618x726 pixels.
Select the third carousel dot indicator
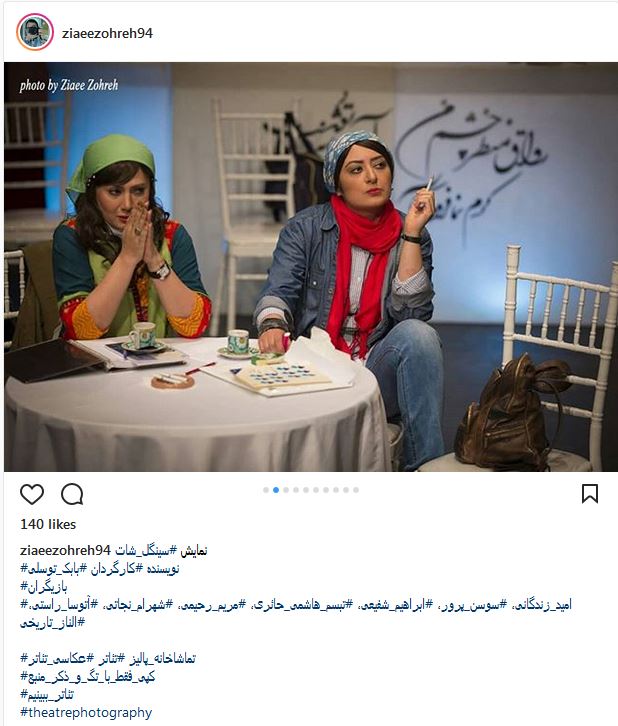(286, 490)
